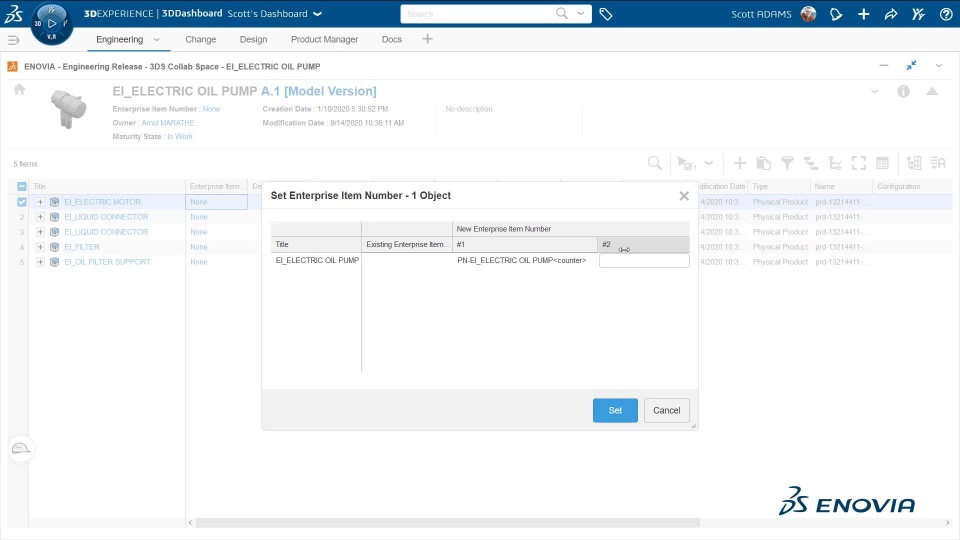The height and width of the screenshot is (540, 960).
Task: Open the tag icon beside search
Action: [x=606, y=14]
